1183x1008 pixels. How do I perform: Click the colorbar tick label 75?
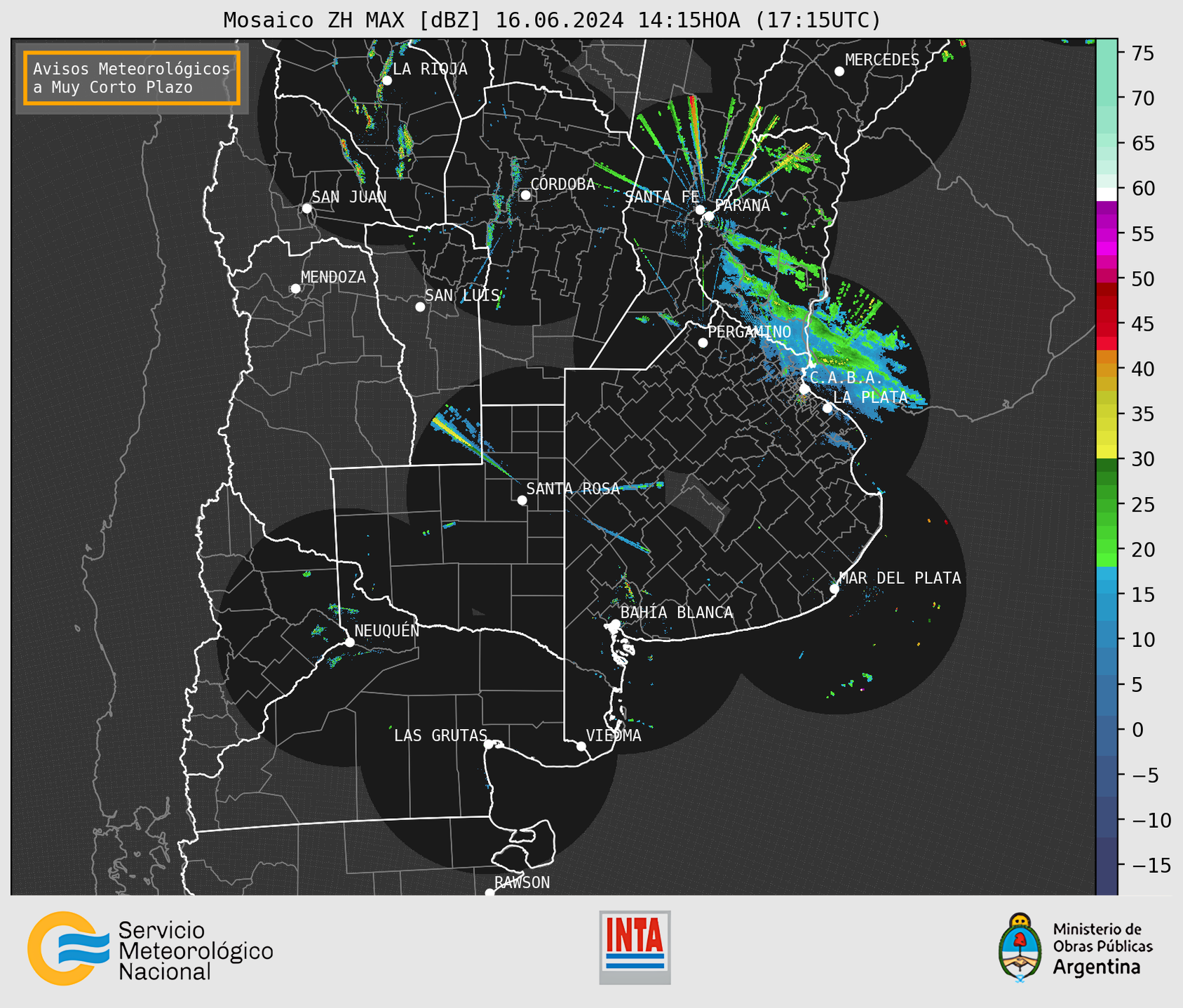pos(1142,53)
